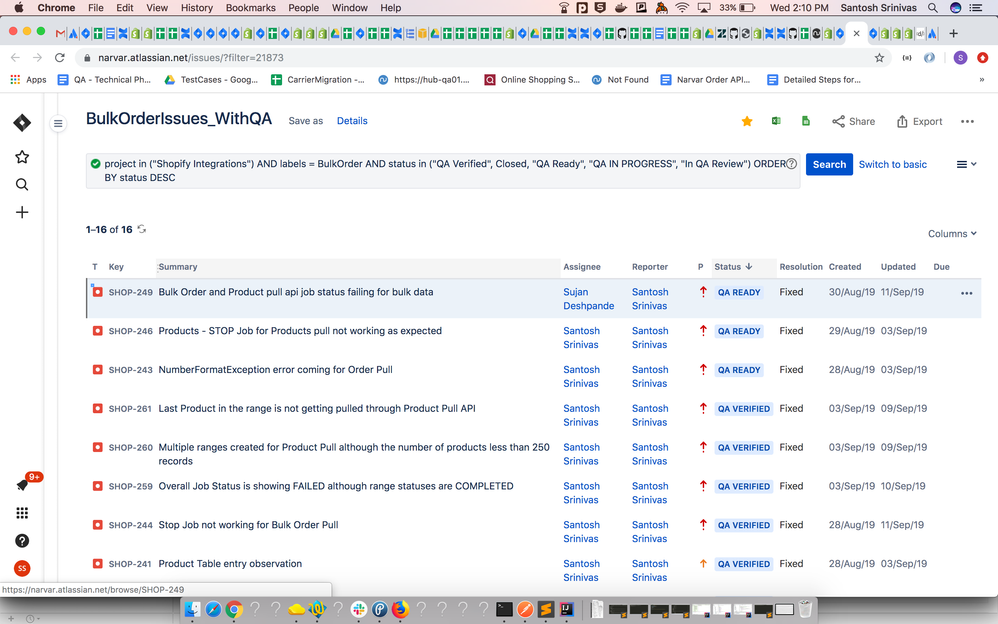Click the Share button
This screenshot has width=998, height=624.
854,121
